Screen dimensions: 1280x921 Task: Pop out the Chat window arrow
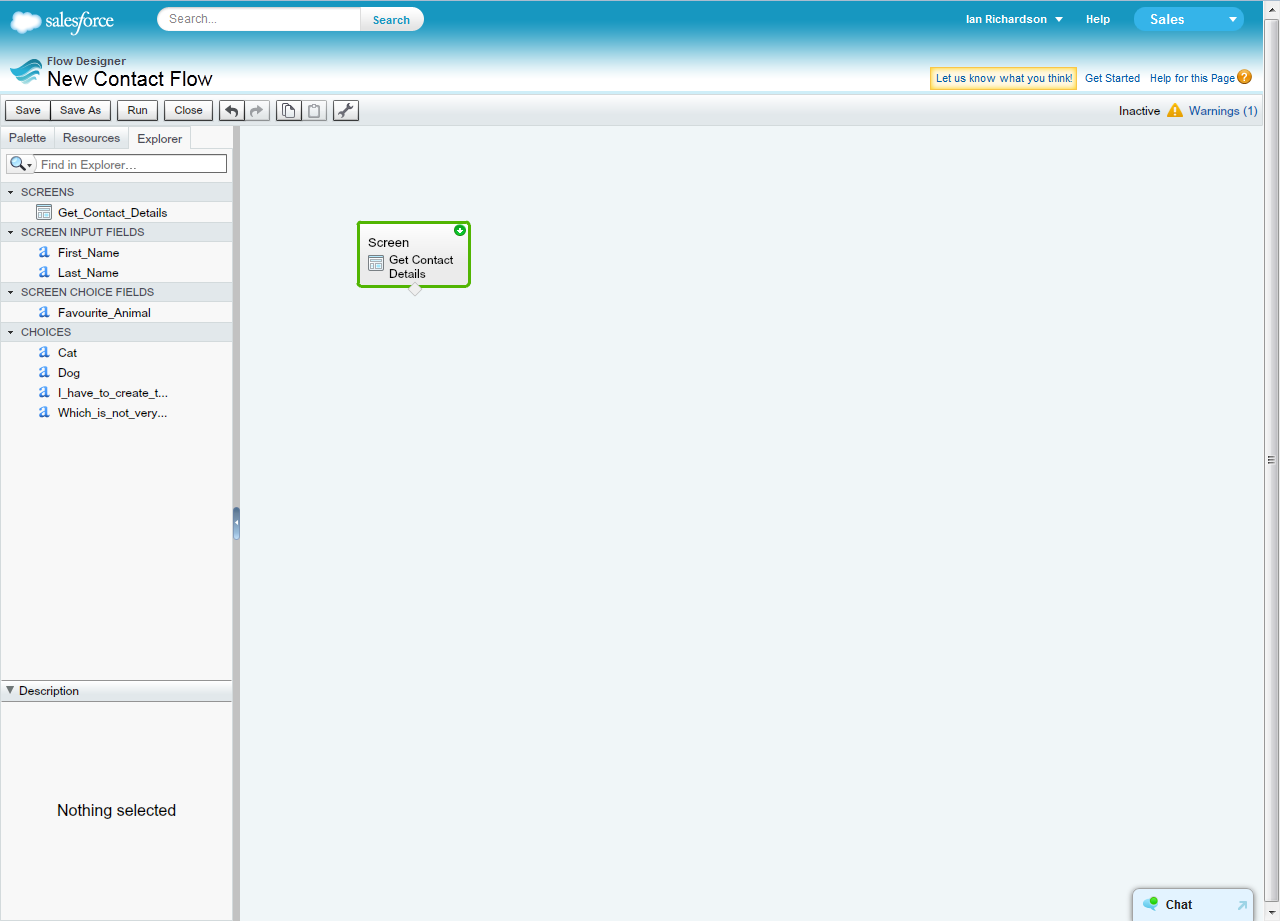pyautogui.click(x=1242, y=905)
